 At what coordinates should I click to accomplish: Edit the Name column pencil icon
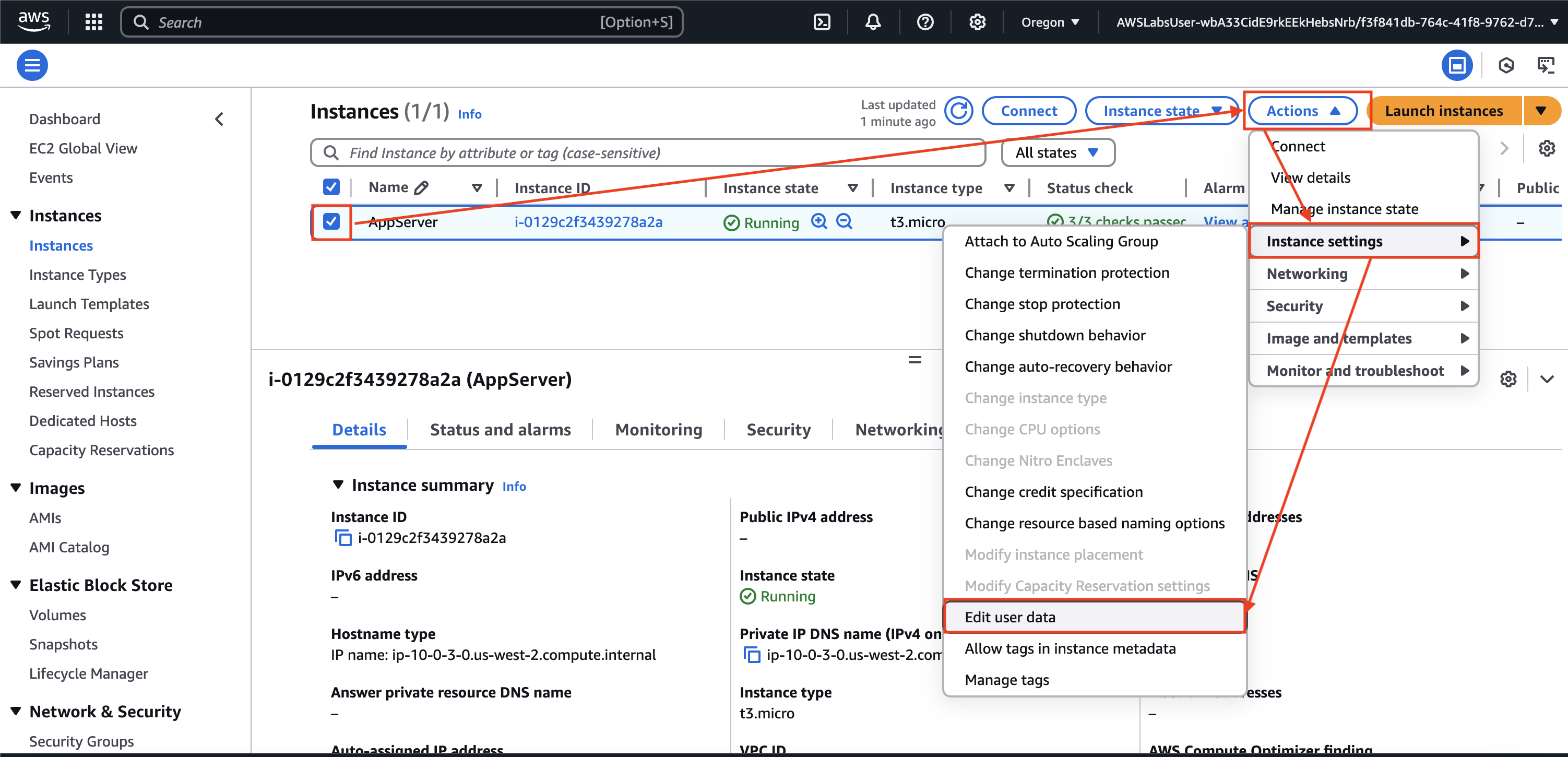pyautogui.click(x=421, y=187)
